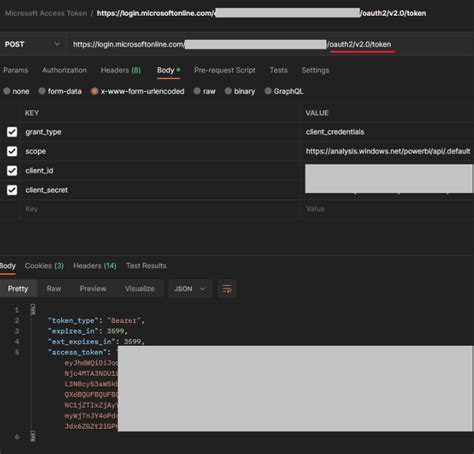
Task: Uncheck the client_secret parameter row
Action: (x=12, y=190)
